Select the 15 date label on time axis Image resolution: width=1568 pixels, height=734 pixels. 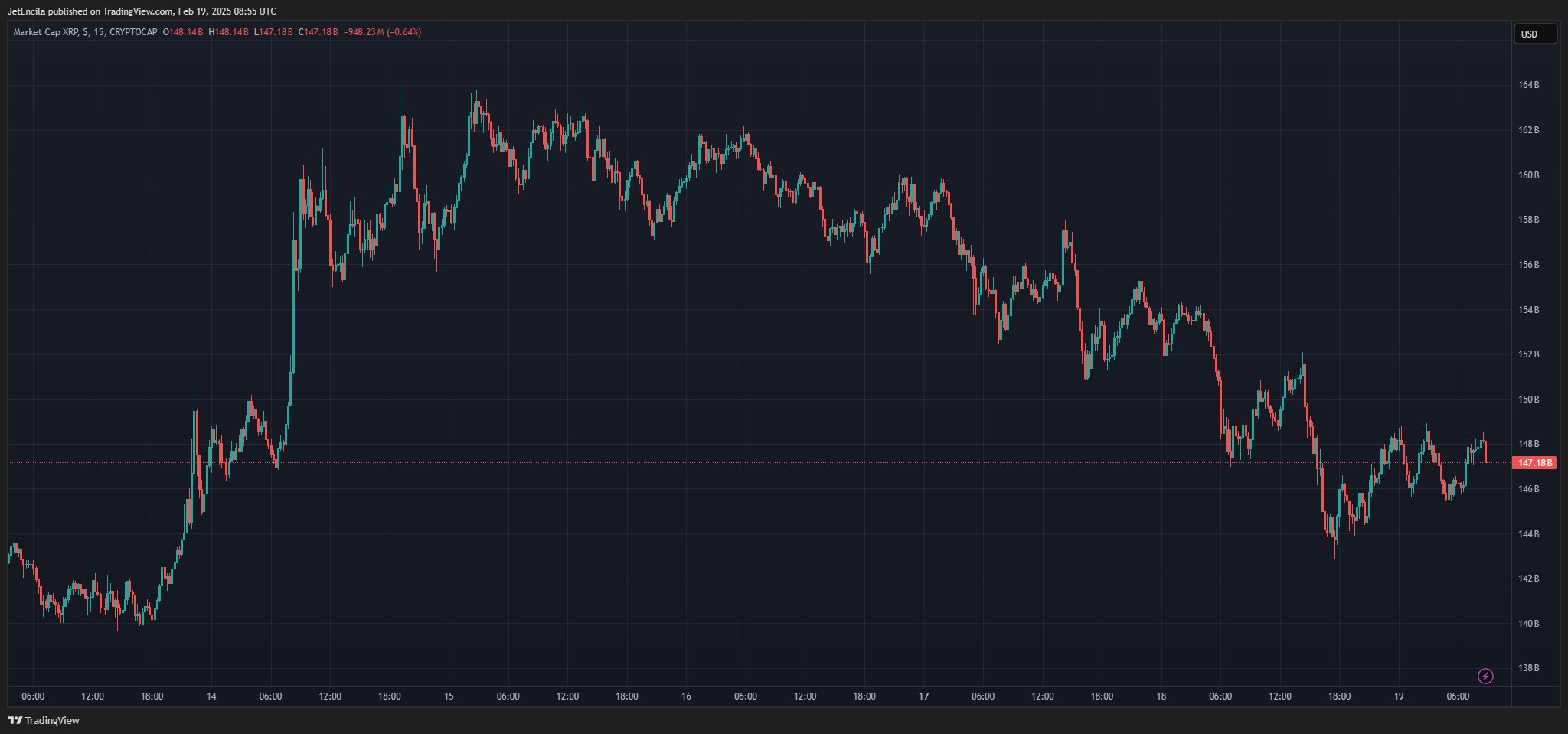pos(449,696)
